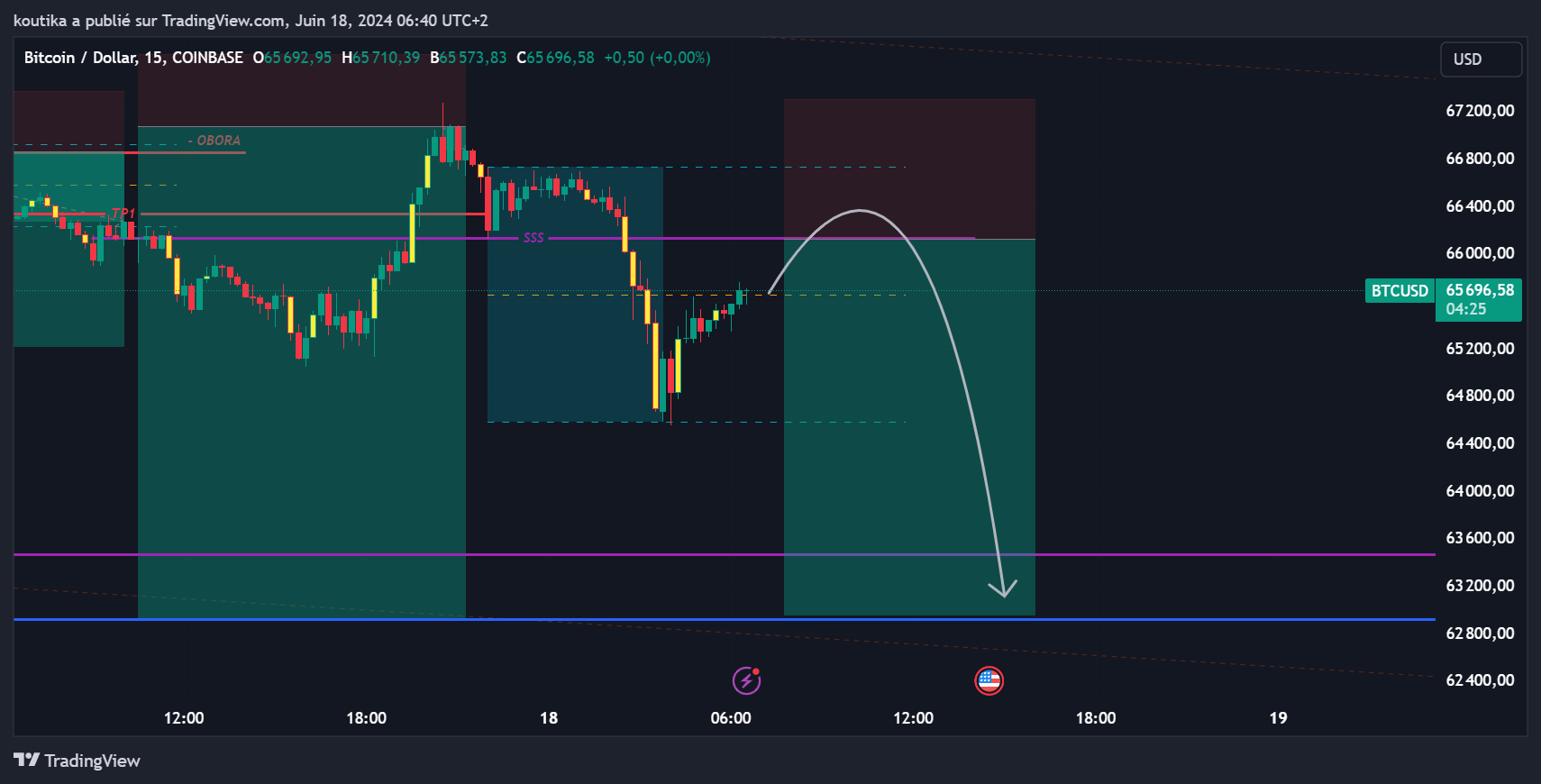Click the 04:25 candle countdown timer

click(1466, 309)
